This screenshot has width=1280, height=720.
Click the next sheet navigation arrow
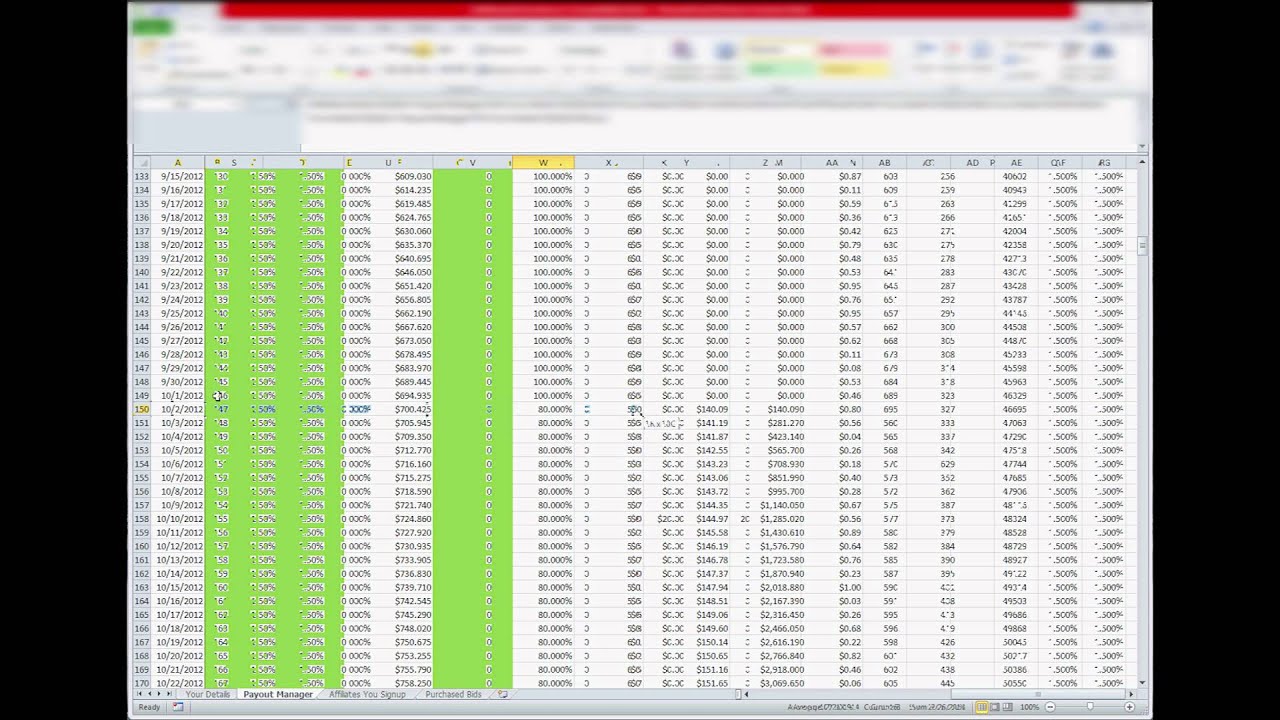159,694
